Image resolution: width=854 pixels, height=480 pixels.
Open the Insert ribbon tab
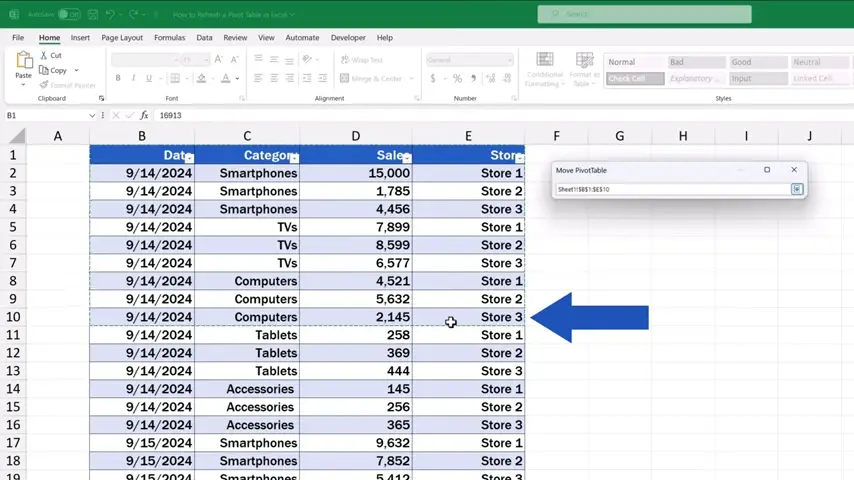80,38
